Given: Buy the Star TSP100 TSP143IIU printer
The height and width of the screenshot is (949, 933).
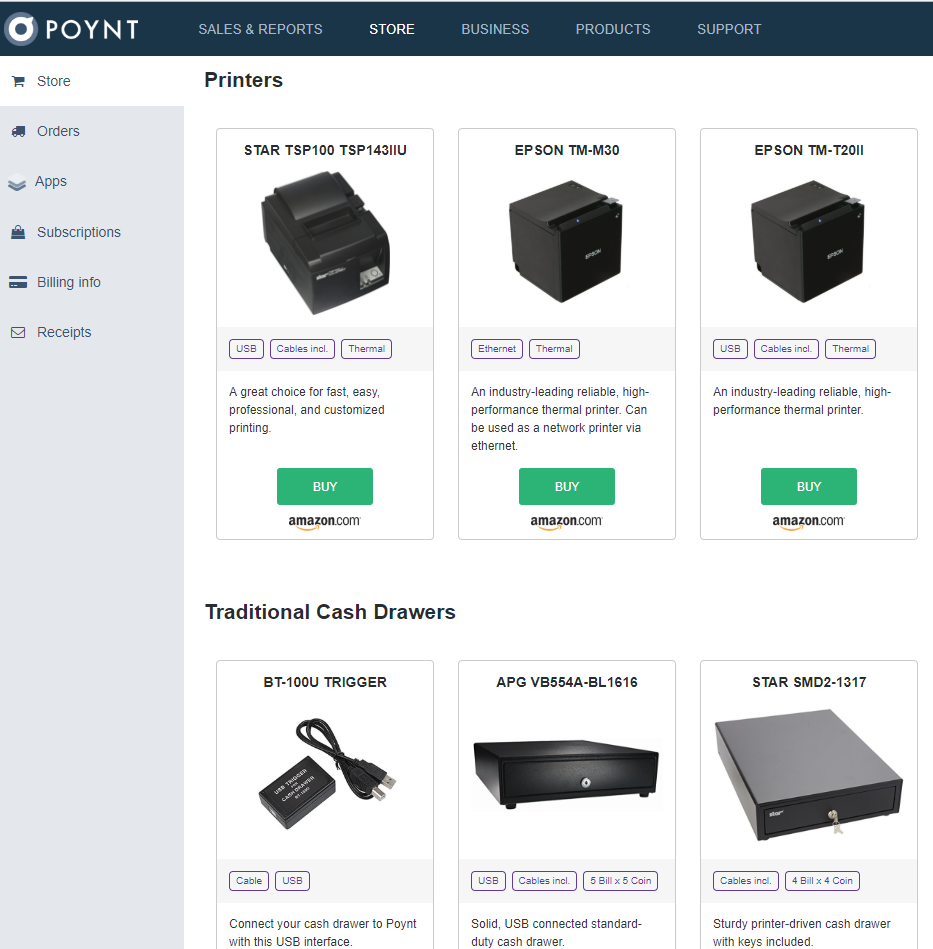Looking at the screenshot, I should (x=325, y=487).
